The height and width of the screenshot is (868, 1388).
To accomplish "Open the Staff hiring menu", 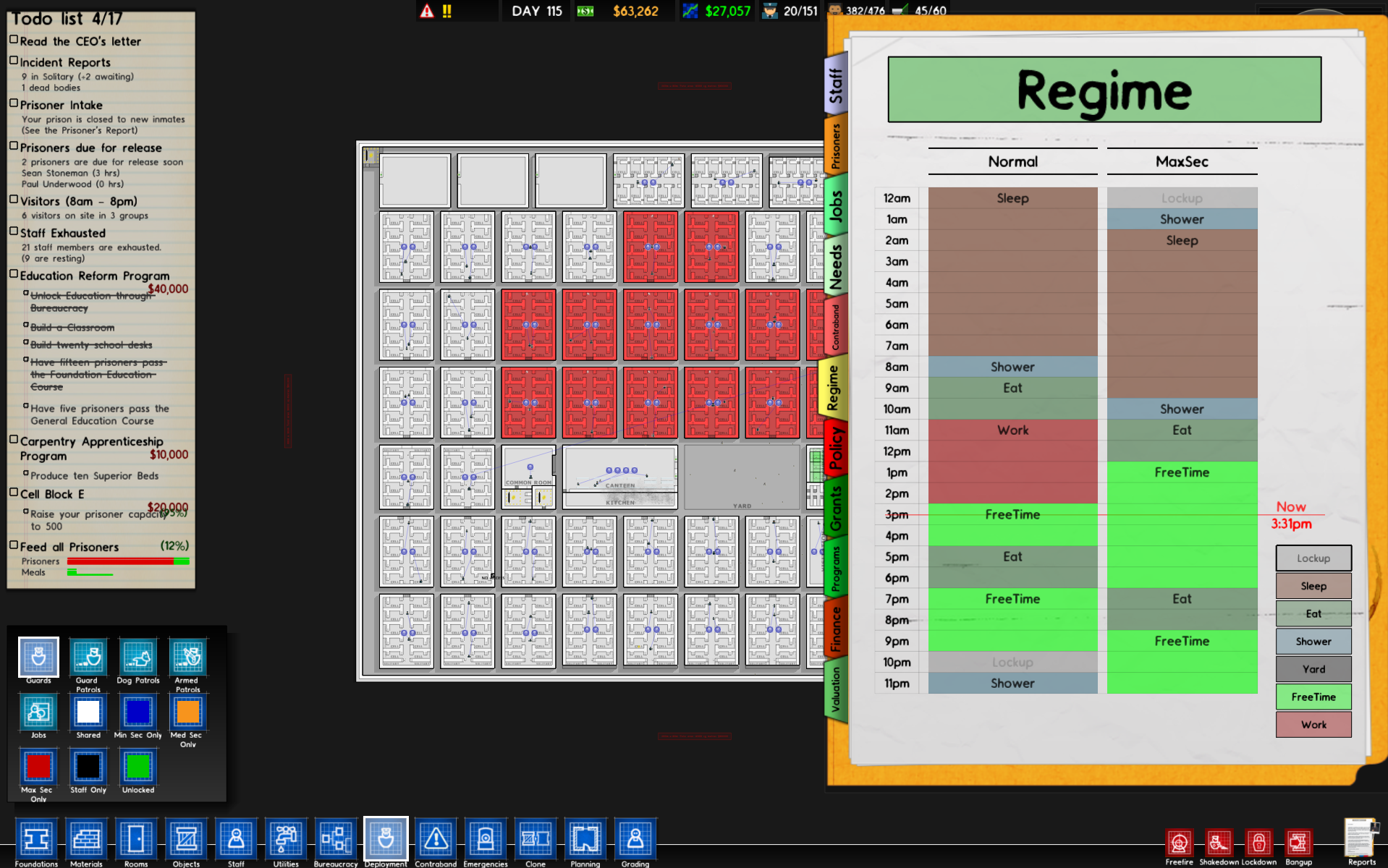I will 236,840.
